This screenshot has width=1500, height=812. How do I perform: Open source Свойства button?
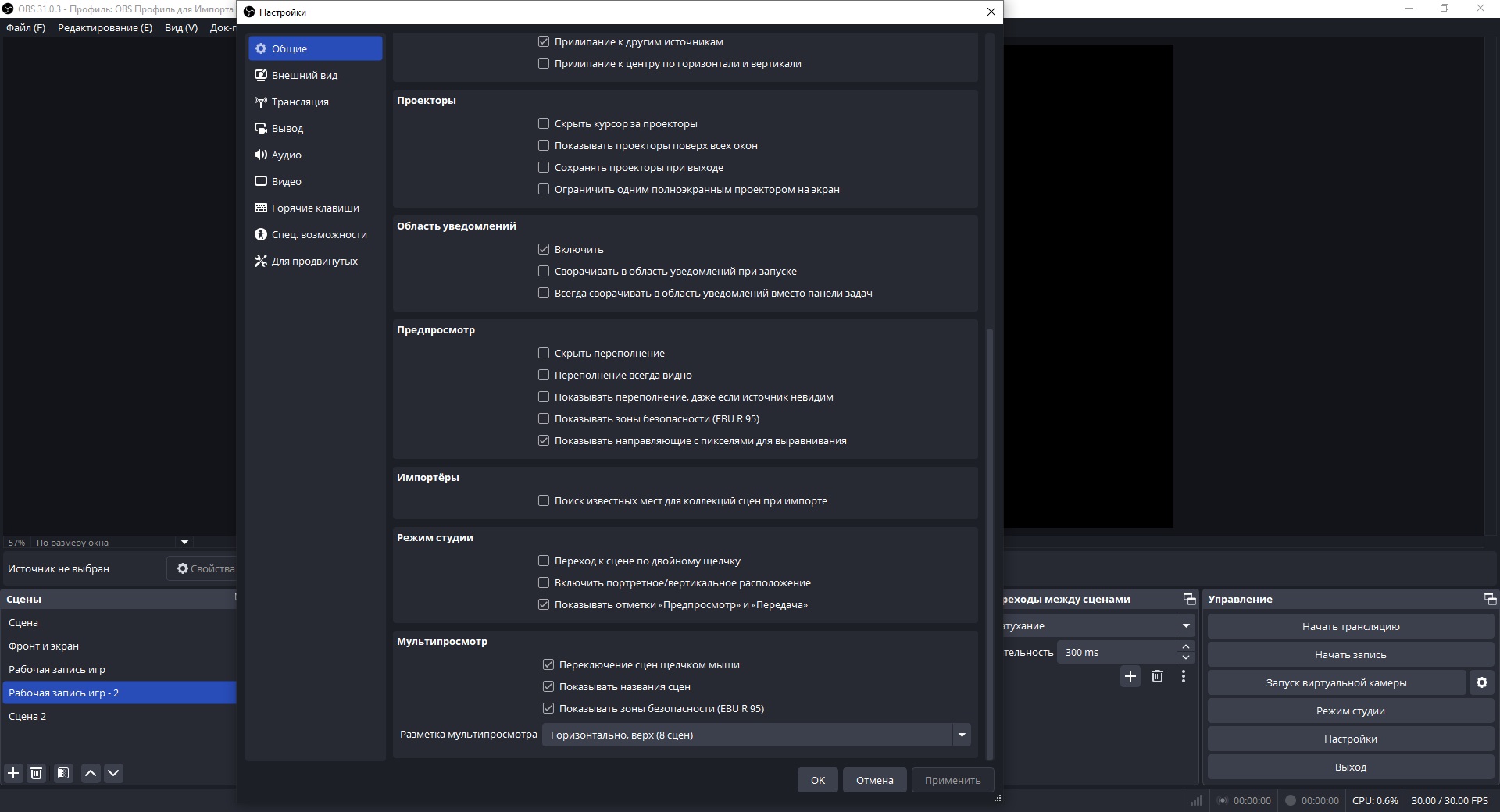point(203,568)
